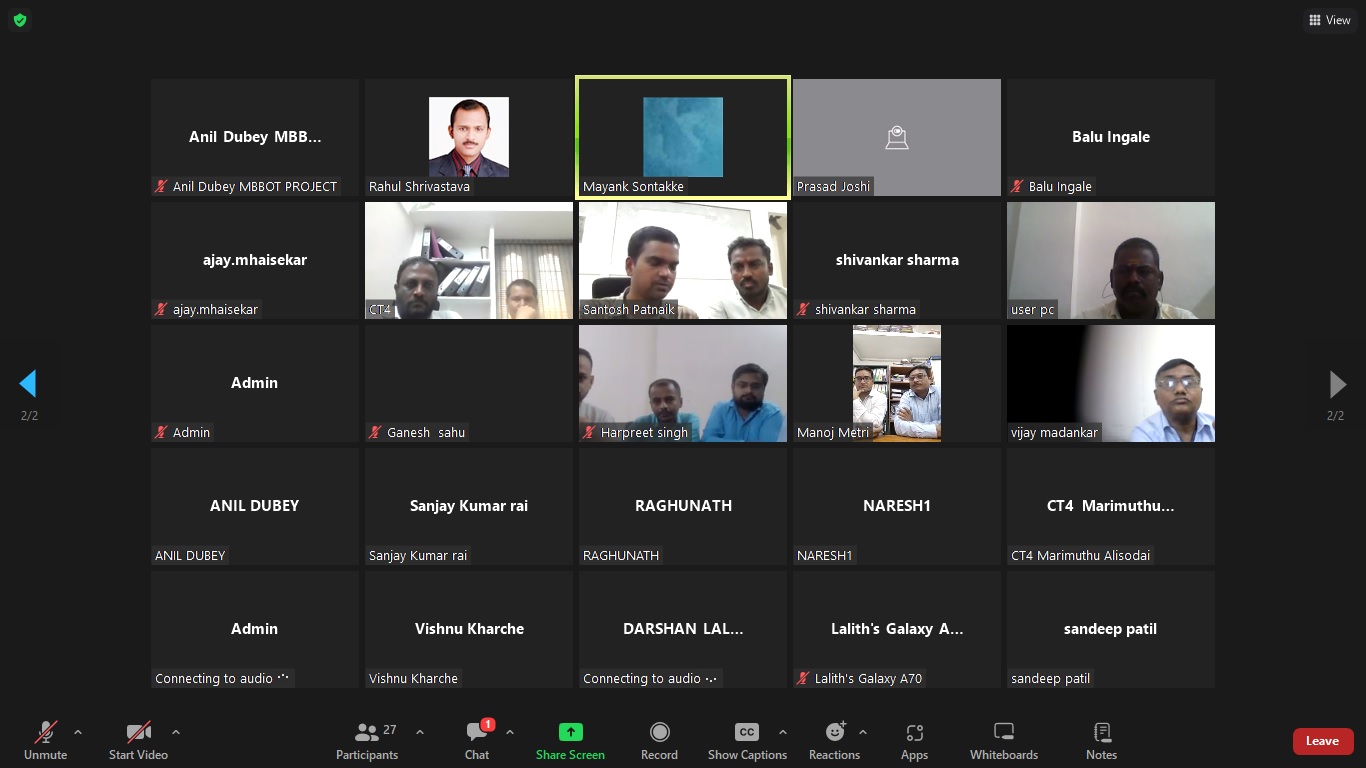This screenshot has height=768, width=1366.
Task: Expand caption options arrow beside Show Captions
Action: pos(783,732)
